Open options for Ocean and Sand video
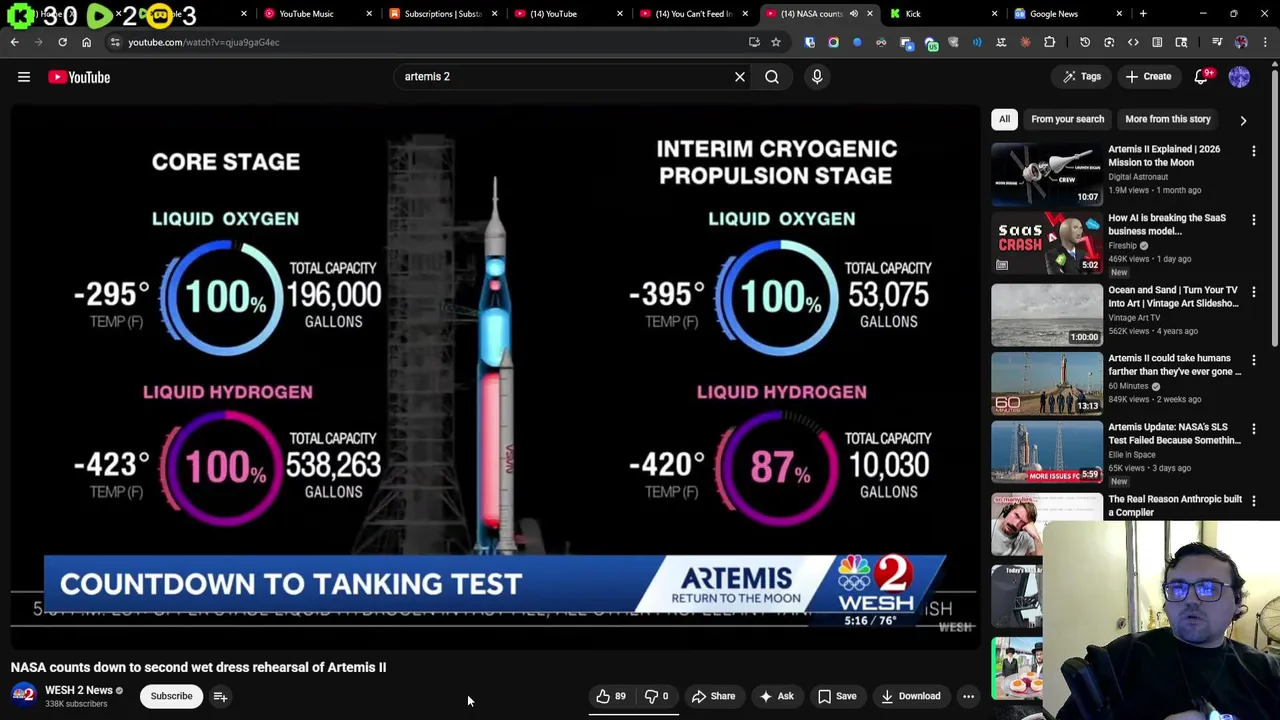Viewport: 1280px width, 720px height. pos(1253,292)
